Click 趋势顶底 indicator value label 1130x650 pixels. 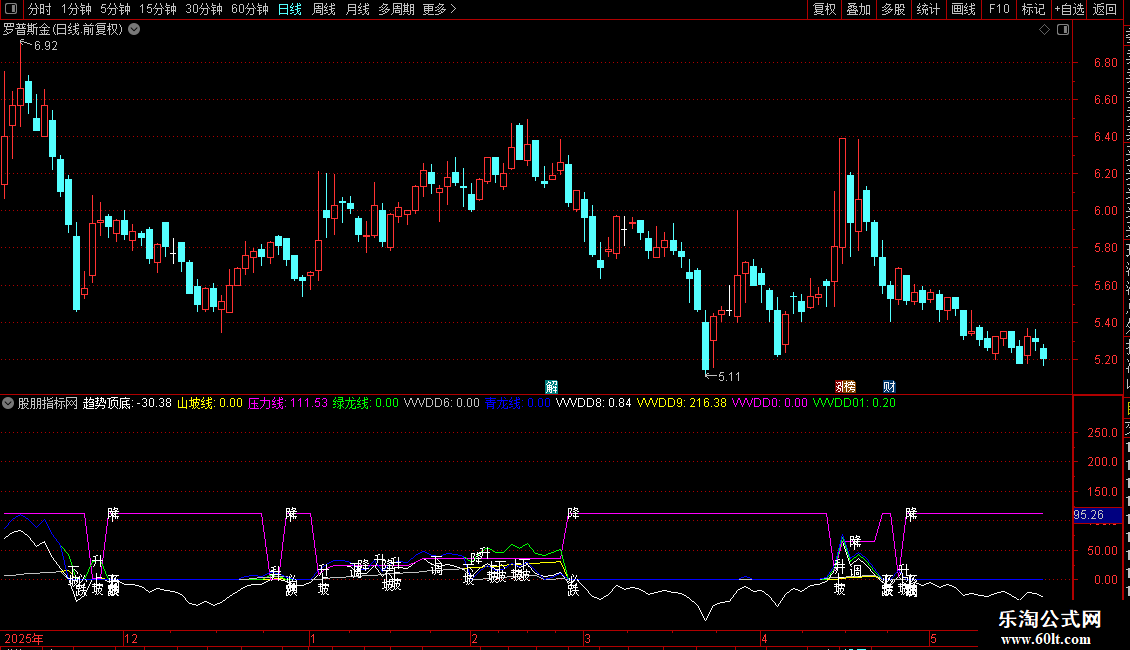pyautogui.click(x=127, y=403)
